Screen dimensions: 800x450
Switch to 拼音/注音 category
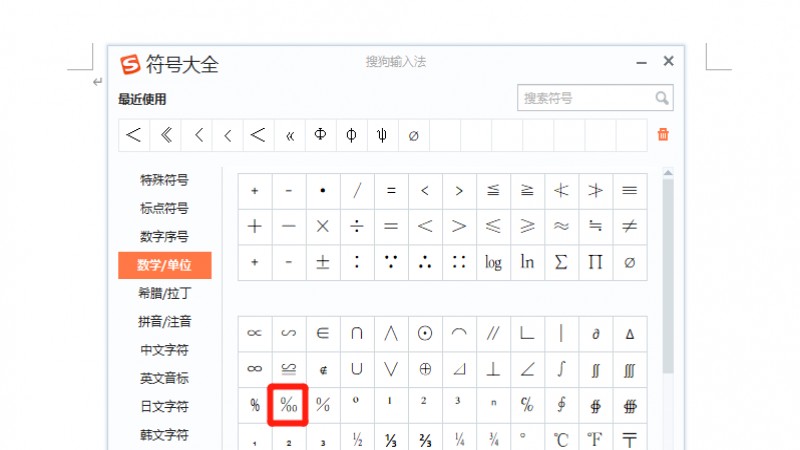point(164,322)
